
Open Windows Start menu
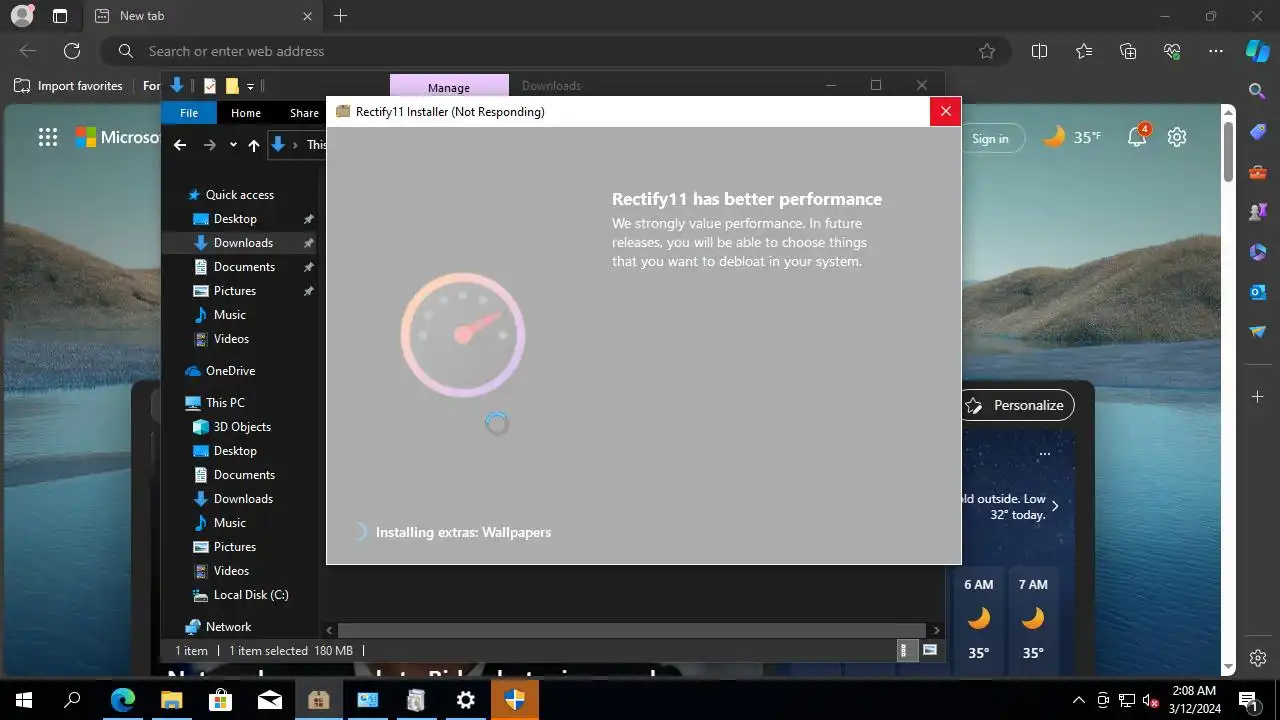[24, 700]
